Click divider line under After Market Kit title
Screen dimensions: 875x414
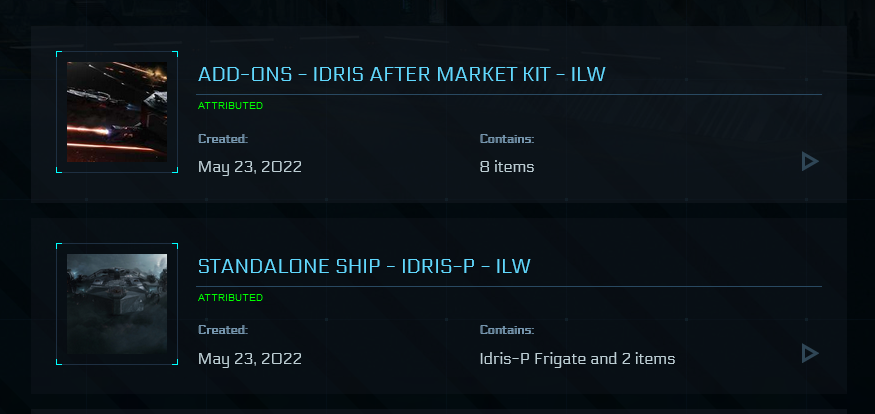(x=510, y=94)
